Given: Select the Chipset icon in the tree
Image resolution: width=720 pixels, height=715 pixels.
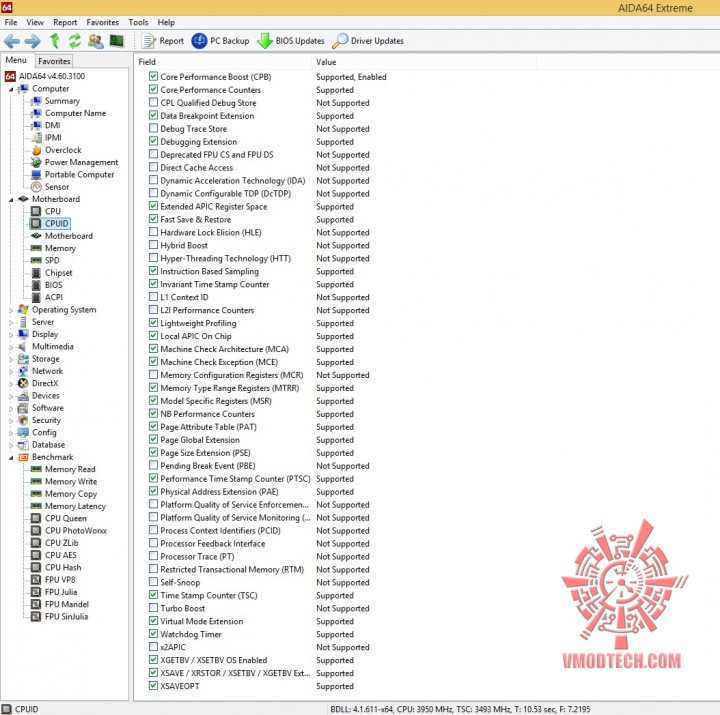Looking at the screenshot, I should (36, 273).
